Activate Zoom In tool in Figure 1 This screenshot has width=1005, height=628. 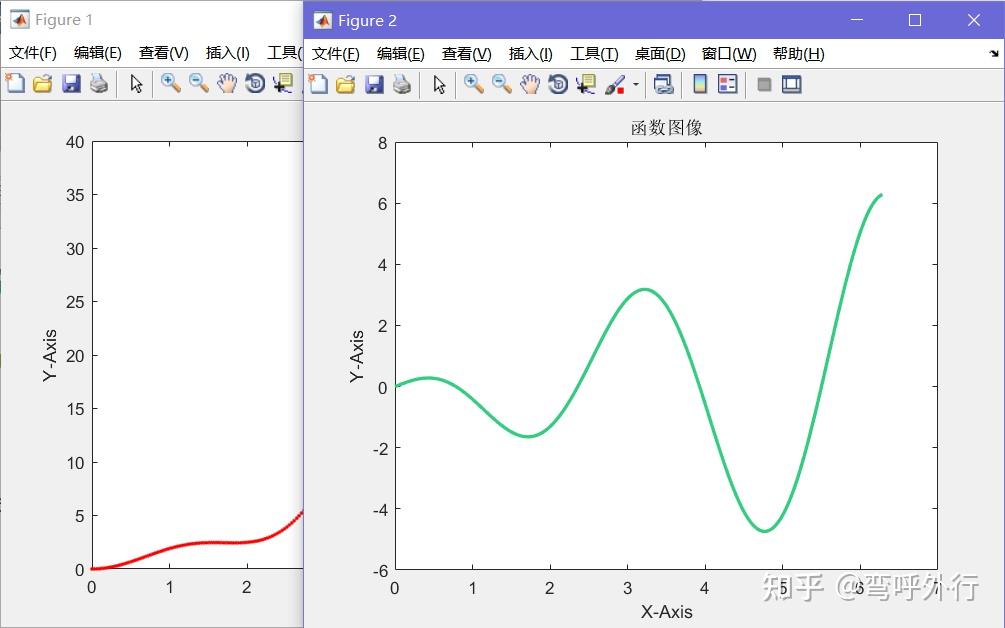[170, 83]
